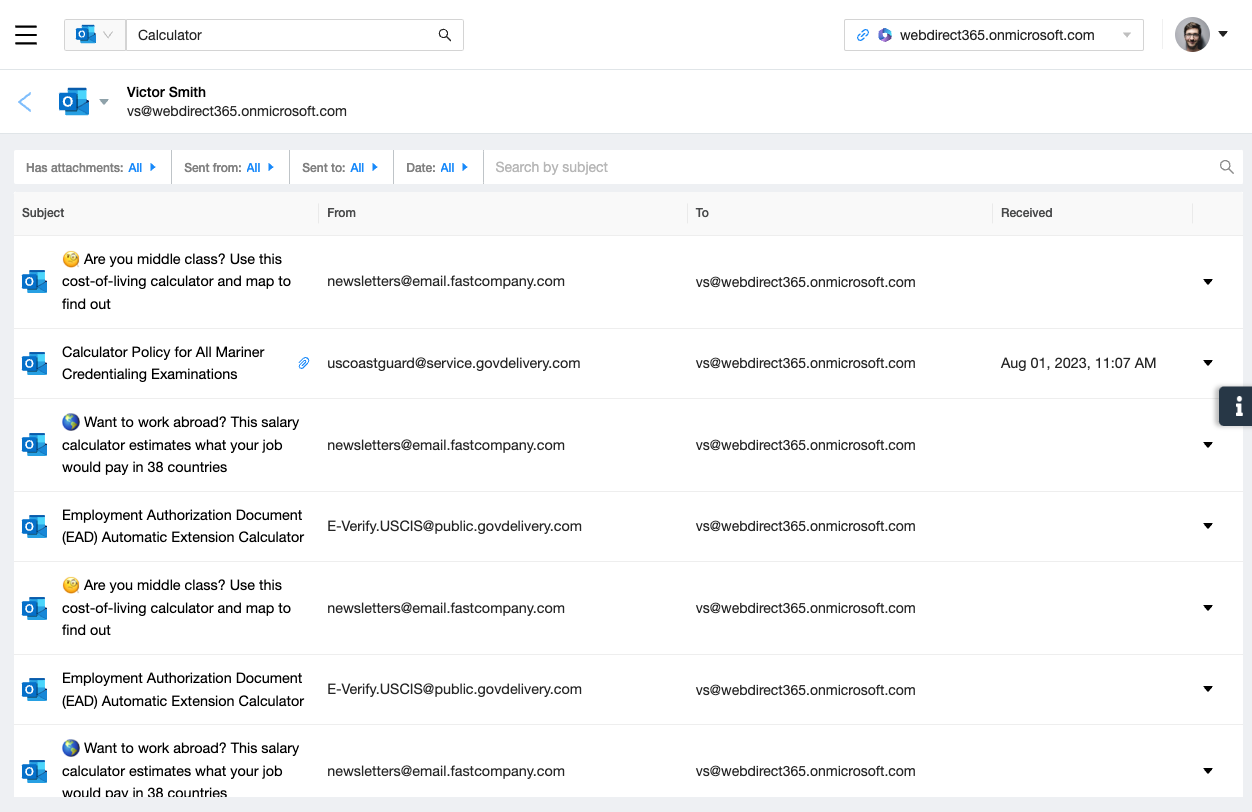
Task: Sort by the Subject column header
Action: tap(43, 213)
